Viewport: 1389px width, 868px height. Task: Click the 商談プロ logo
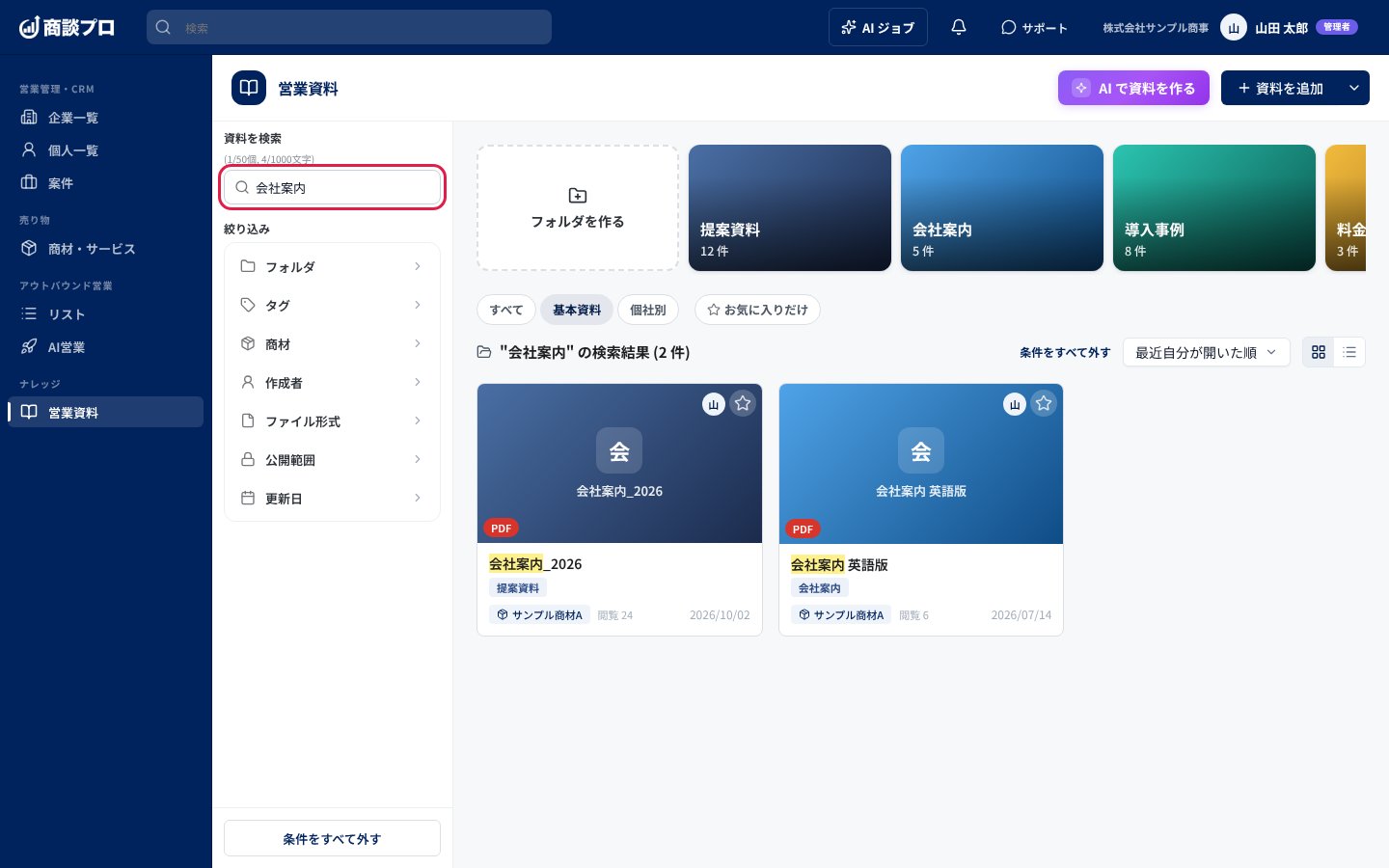click(x=67, y=27)
